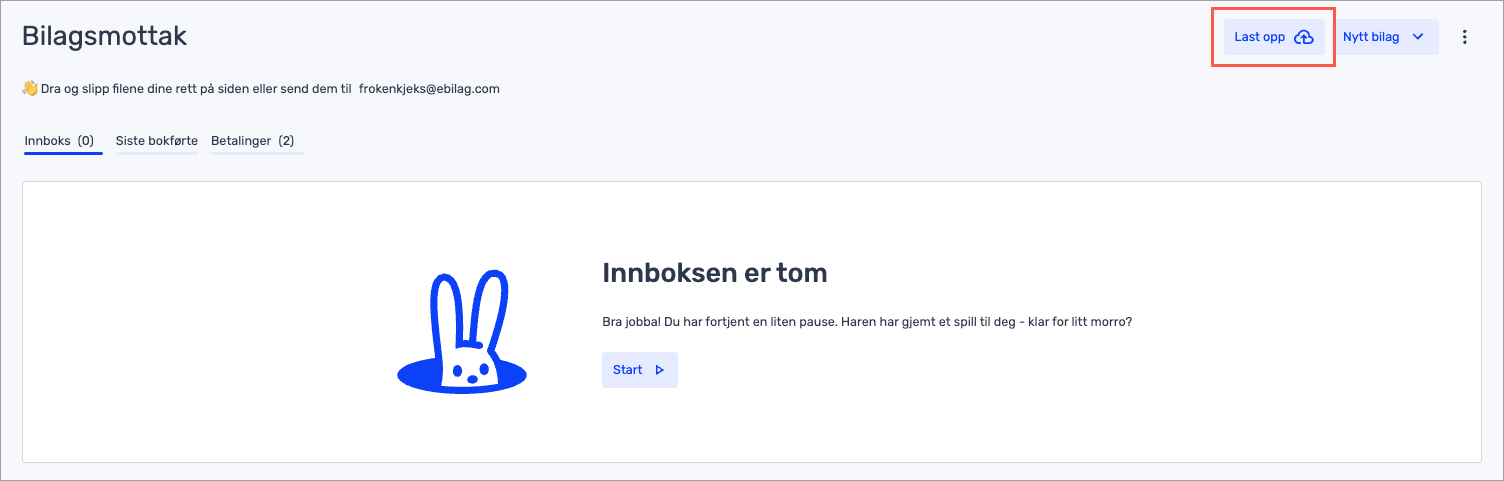
Task: Click the Bilagsmottak page heading
Action: tap(104, 37)
